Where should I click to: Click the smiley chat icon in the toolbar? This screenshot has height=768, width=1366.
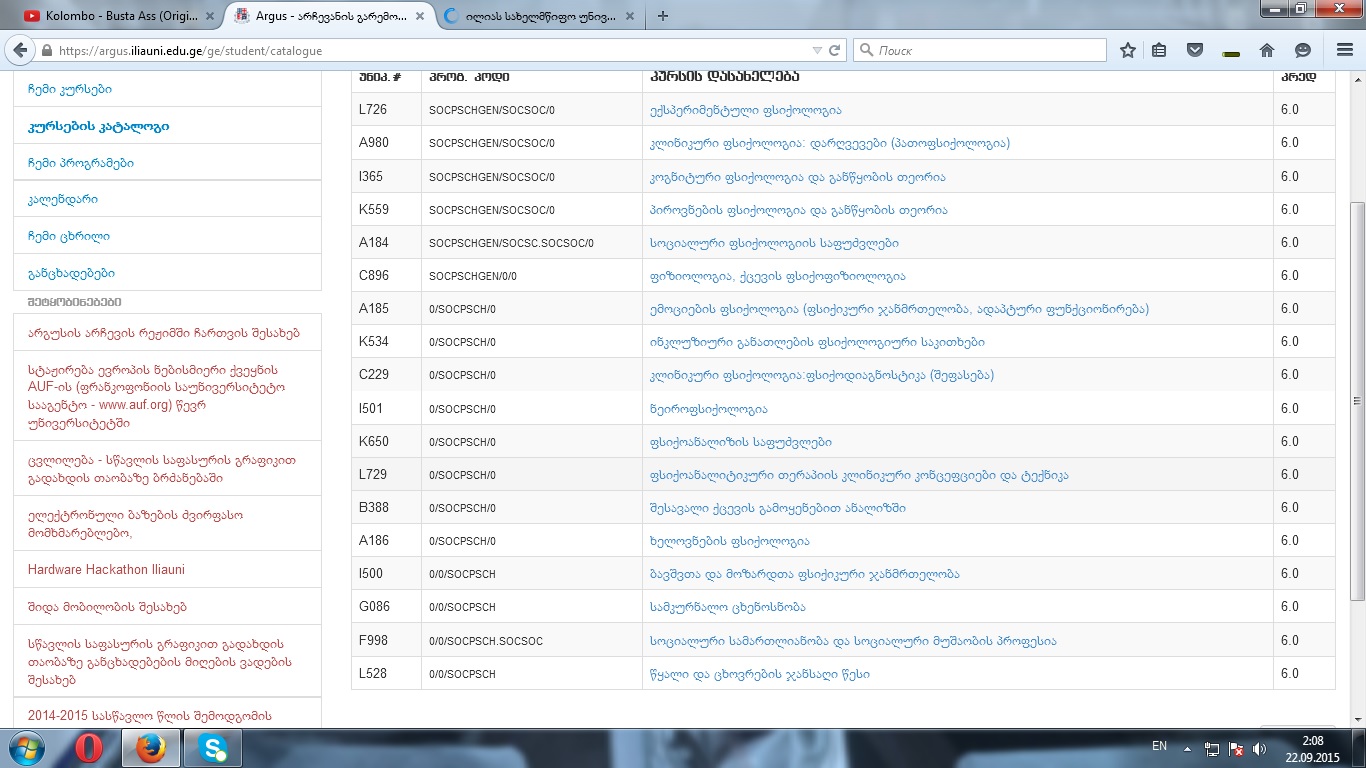pos(1303,50)
